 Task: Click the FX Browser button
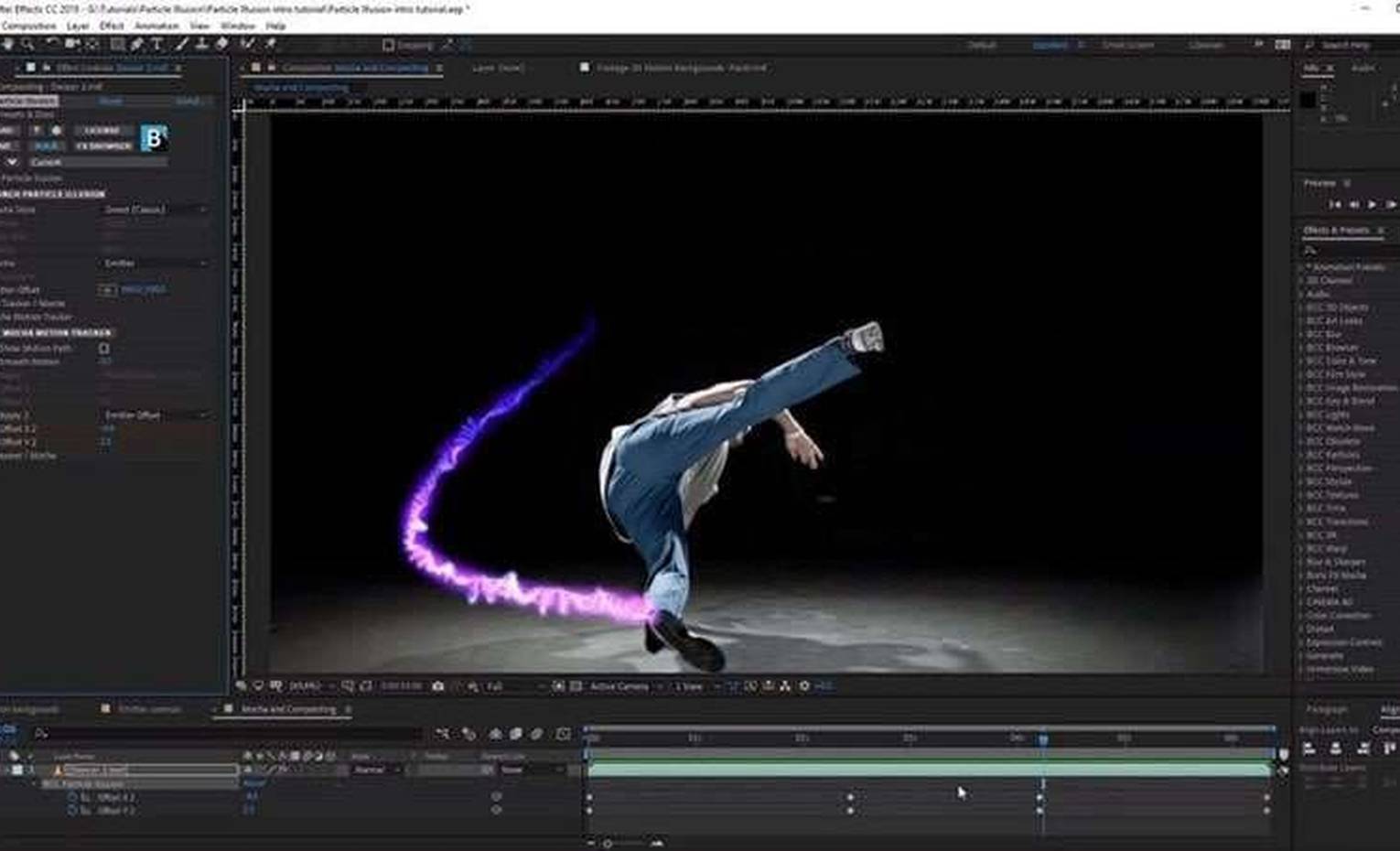103,145
